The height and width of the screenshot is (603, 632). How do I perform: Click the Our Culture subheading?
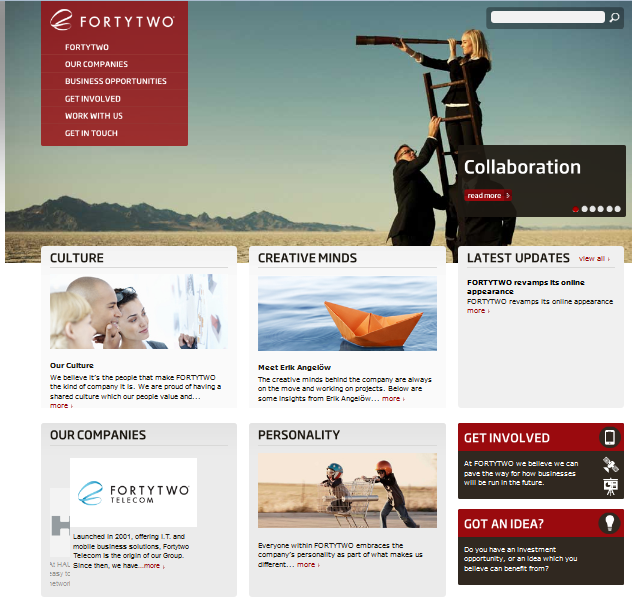tap(72, 366)
